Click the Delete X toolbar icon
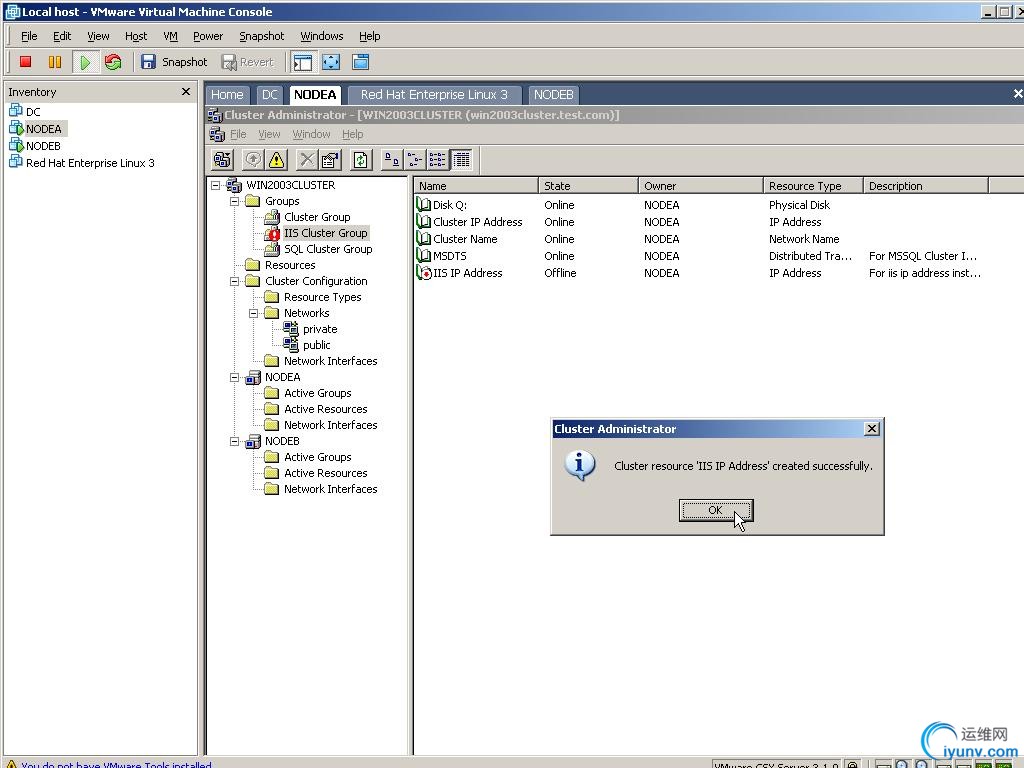This screenshot has height=768, width=1024. pyautogui.click(x=306, y=159)
